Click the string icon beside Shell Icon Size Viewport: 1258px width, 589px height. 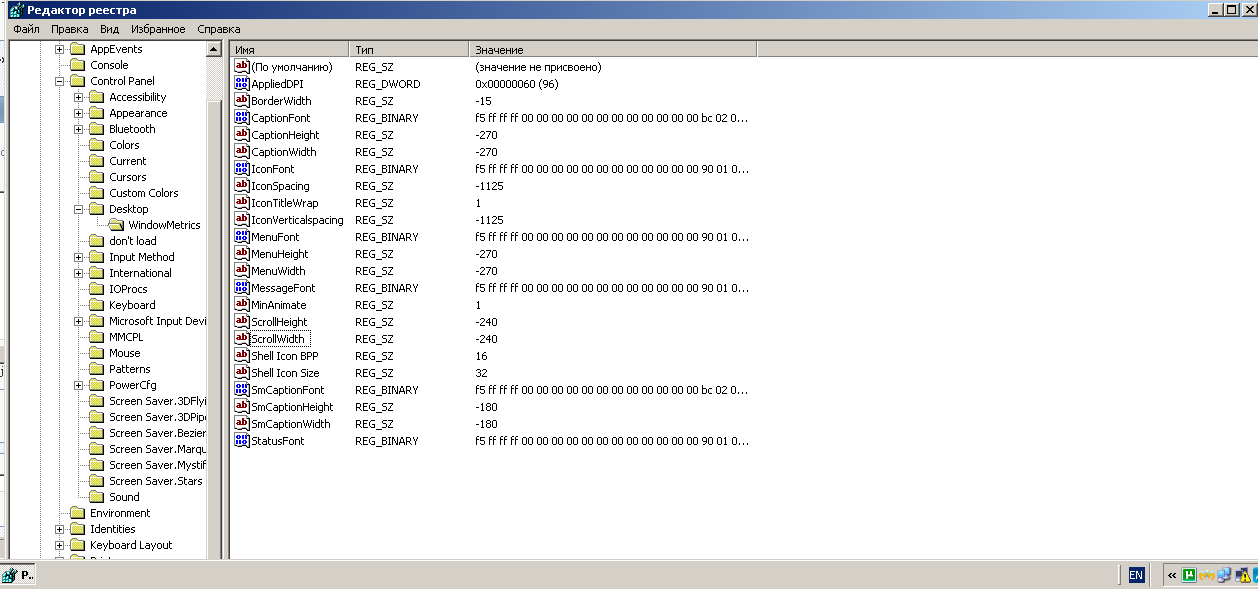tap(241, 373)
